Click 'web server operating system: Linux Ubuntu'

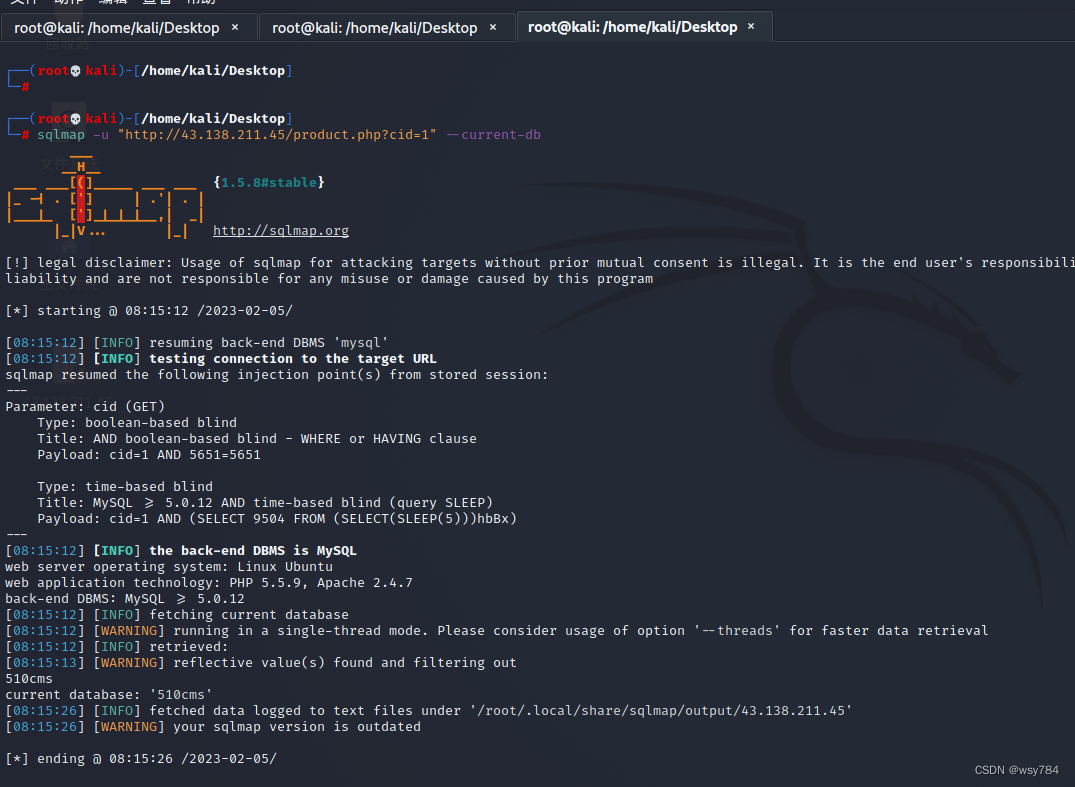169,567
